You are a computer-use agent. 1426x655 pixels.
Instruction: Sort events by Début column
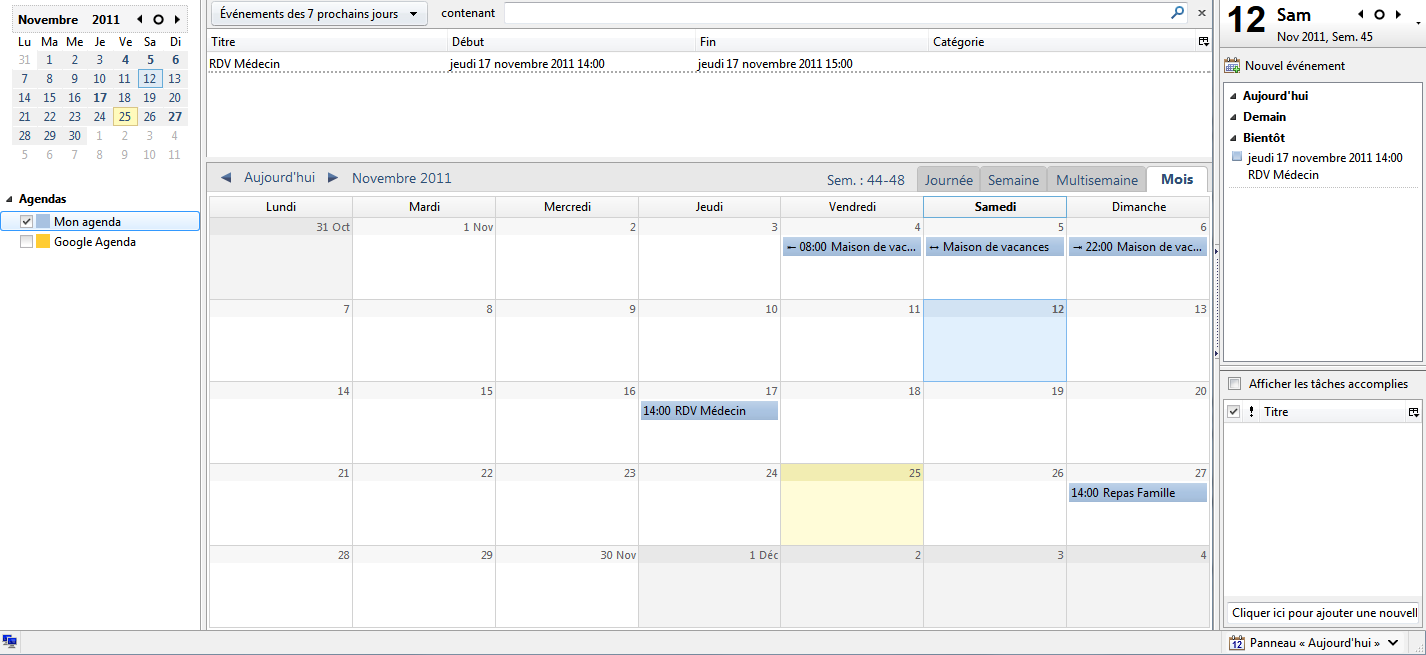pyautogui.click(x=572, y=42)
